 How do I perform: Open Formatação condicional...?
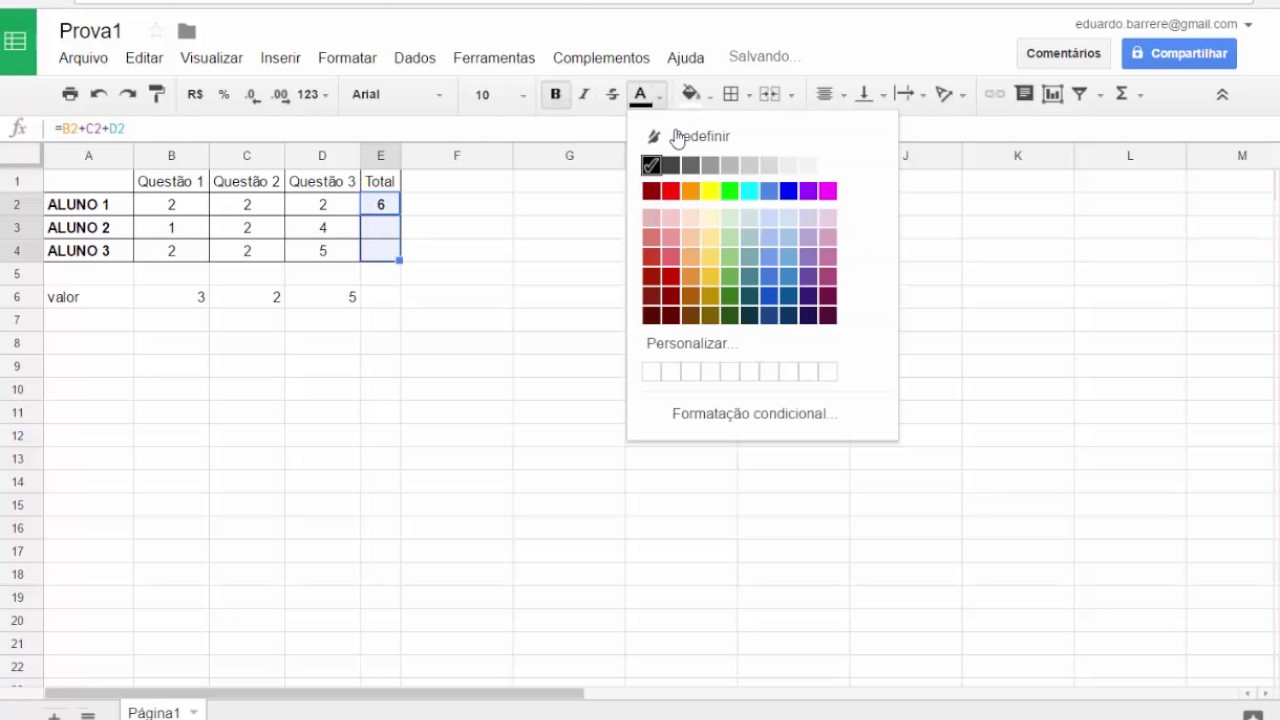[x=754, y=413]
